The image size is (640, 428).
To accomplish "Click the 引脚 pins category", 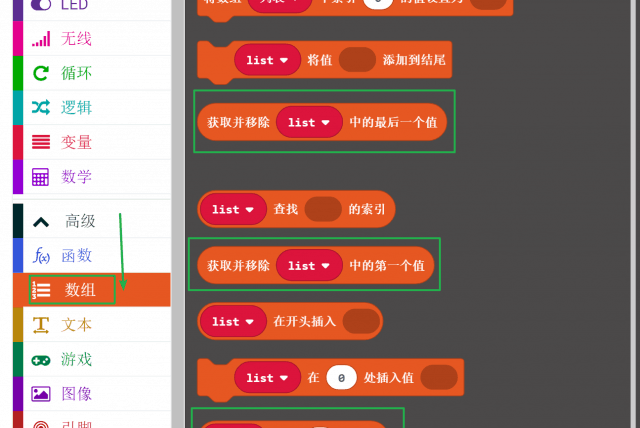I will [76, 424].
